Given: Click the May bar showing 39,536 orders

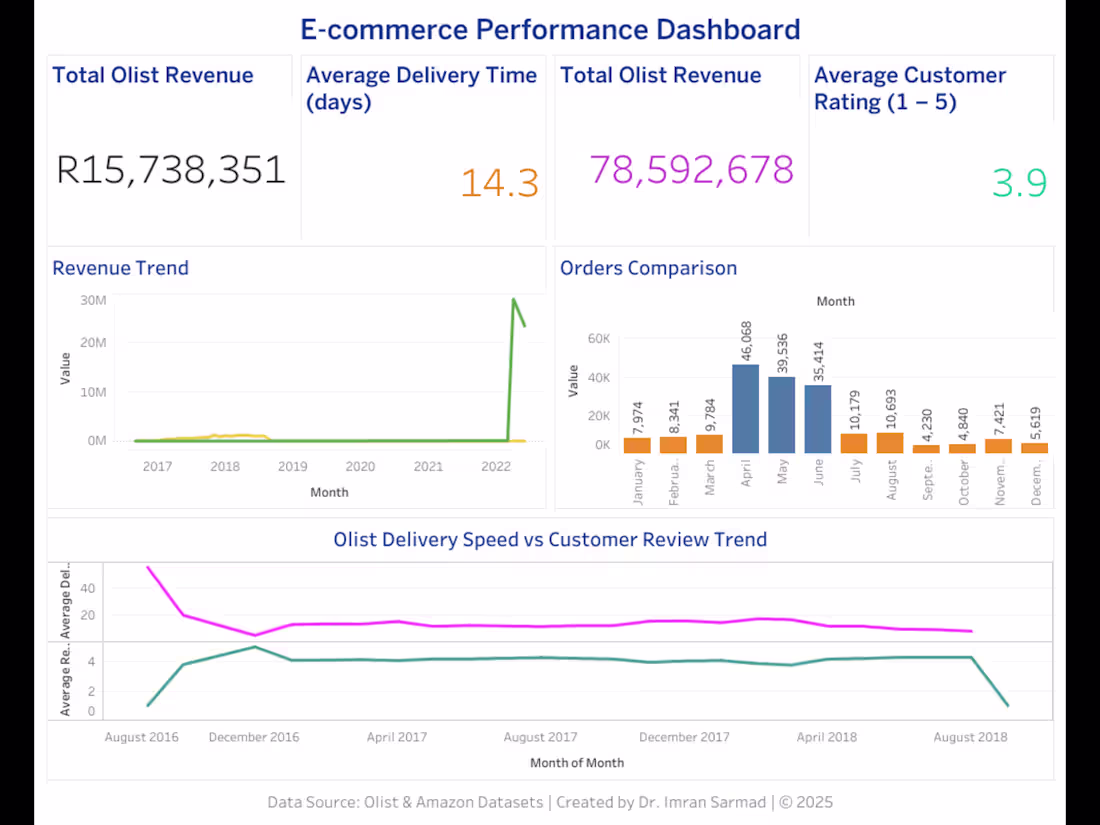Looking at the screenshot, I should click(x=781, y=414).
